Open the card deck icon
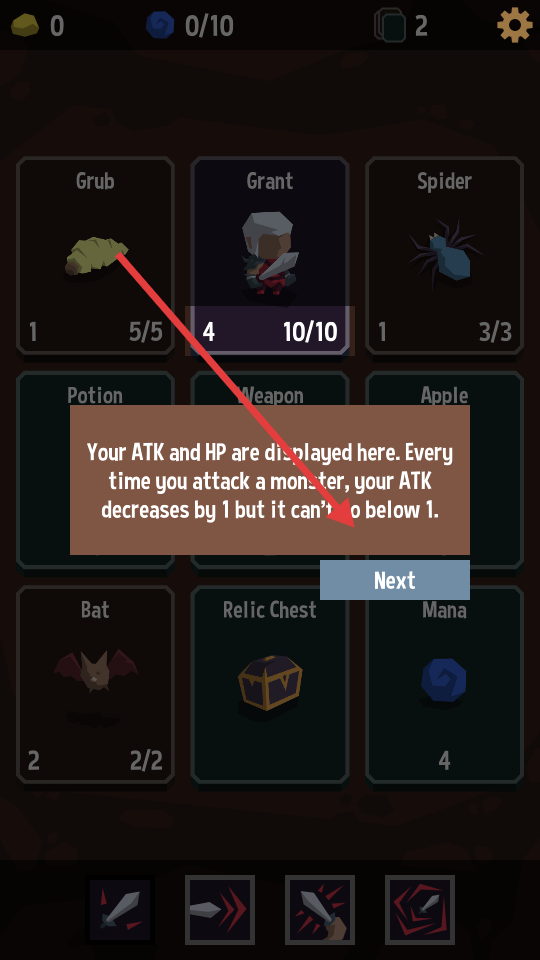 pyautogui.click(x=391, y=25)
